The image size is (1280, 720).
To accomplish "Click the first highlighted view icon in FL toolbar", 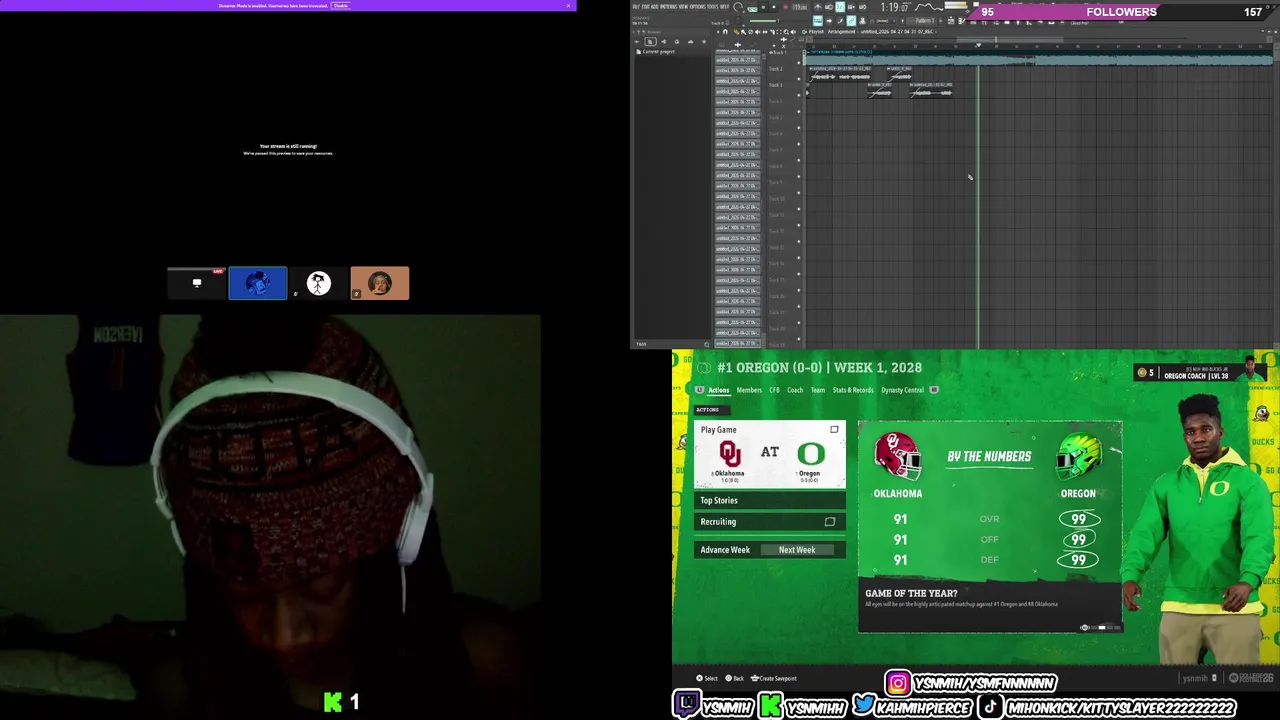I will [x=818, y=21].
